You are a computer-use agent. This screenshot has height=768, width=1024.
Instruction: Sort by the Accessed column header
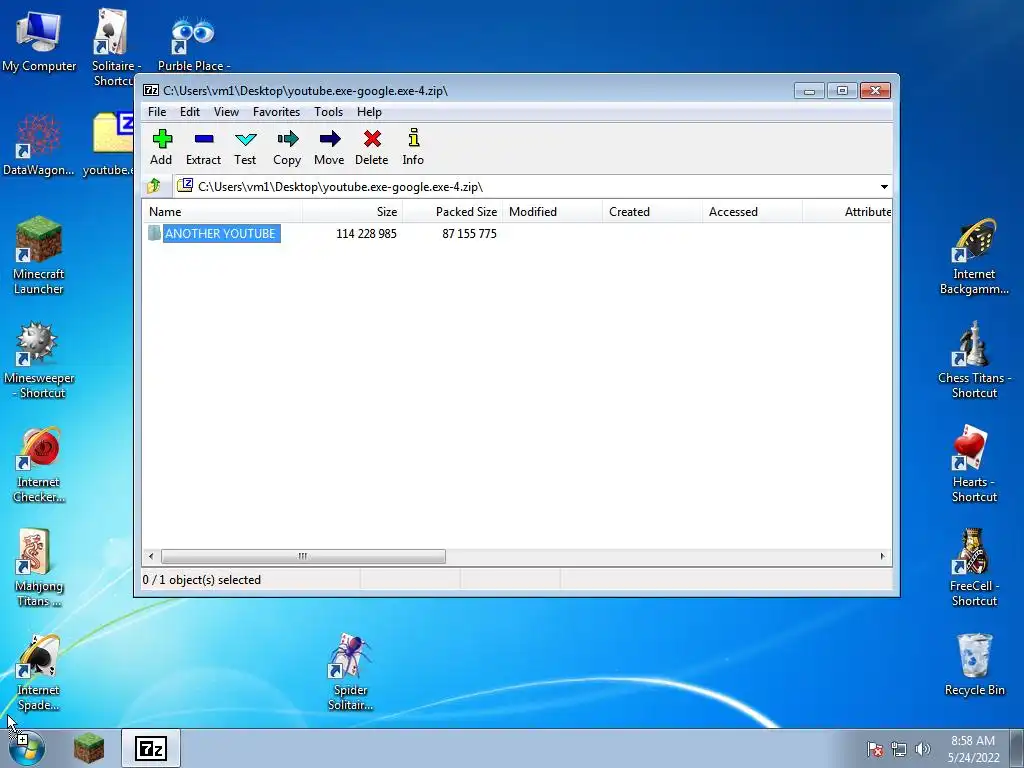pos(752,212)
